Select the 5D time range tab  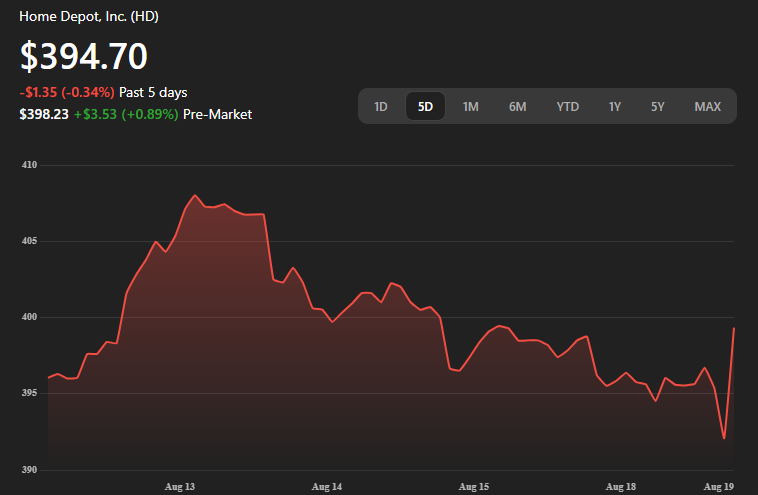(x=425, y=106)
